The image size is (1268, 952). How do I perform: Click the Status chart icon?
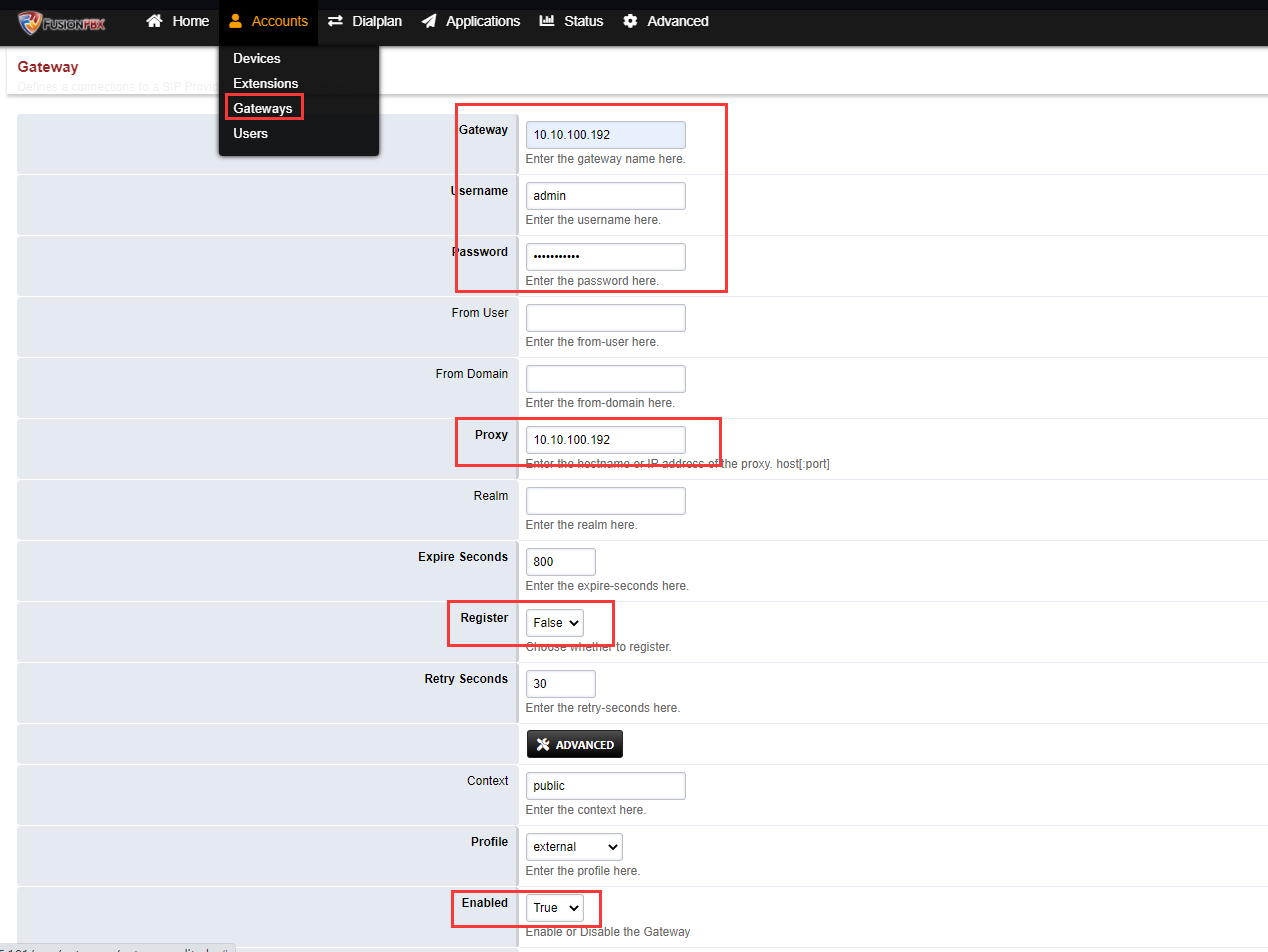547,21
